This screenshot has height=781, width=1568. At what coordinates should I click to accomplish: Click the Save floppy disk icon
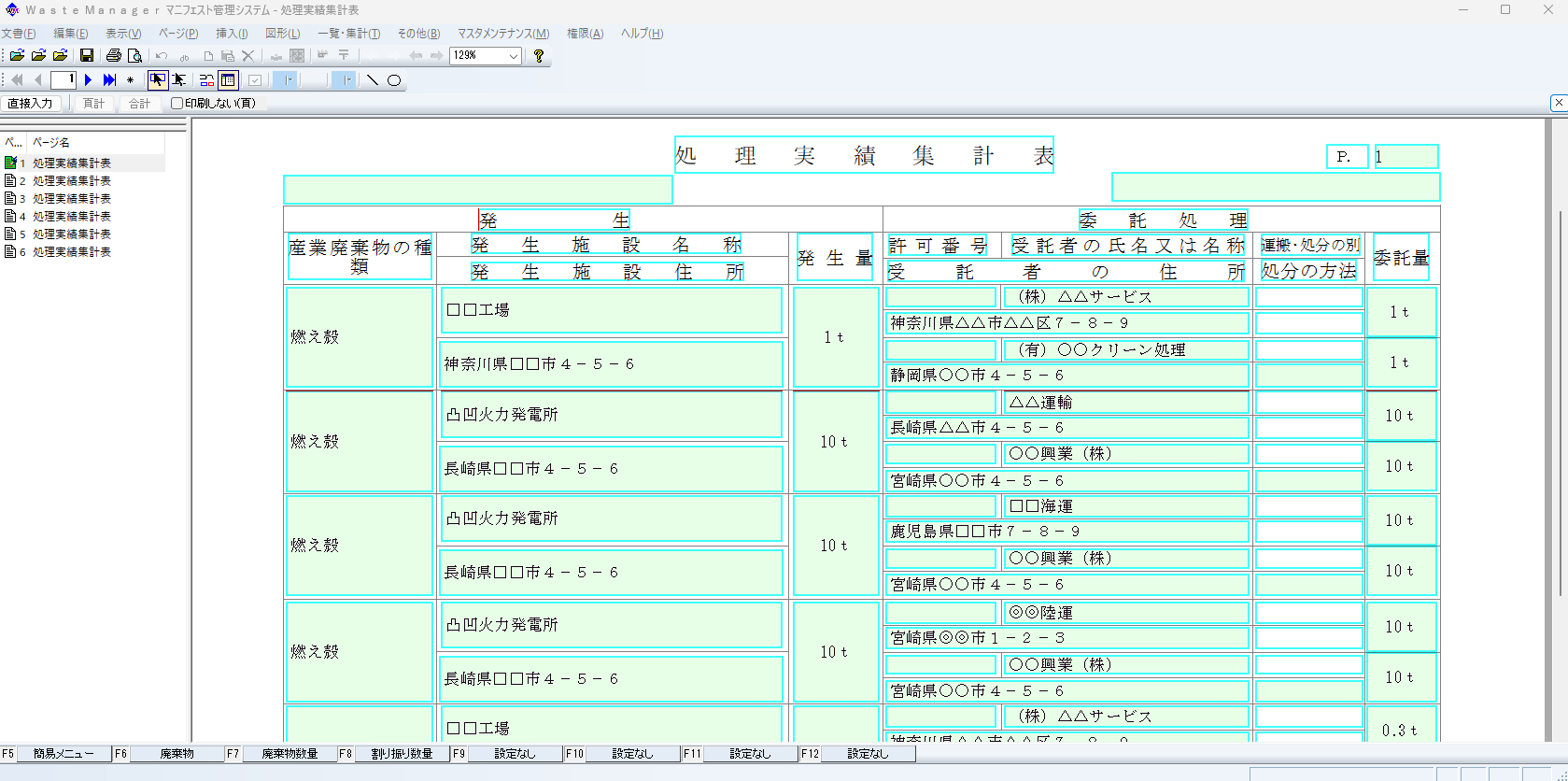[x=87, y=56]
